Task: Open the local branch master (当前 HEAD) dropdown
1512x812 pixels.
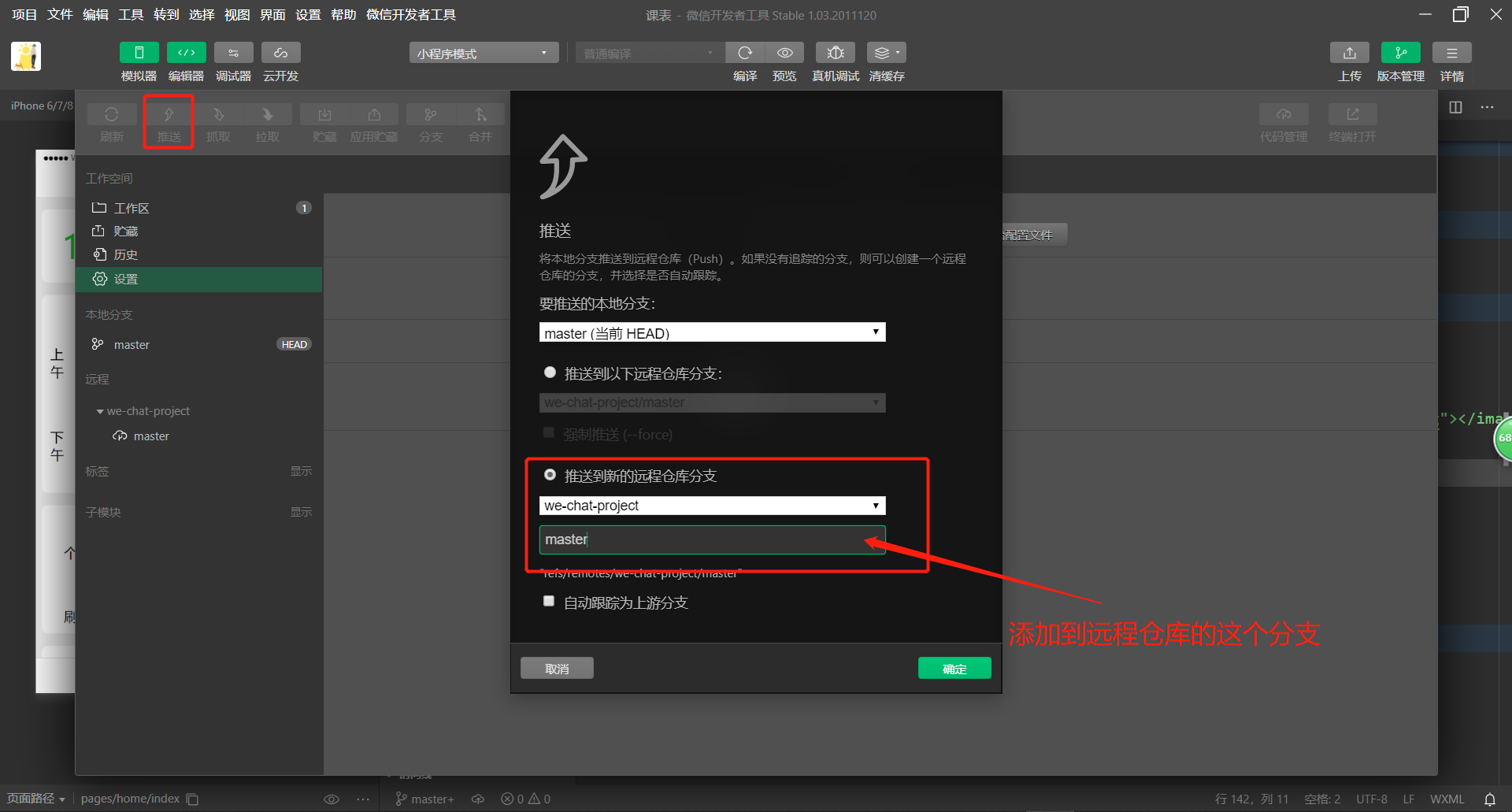Action: click(x=712, y=332)
